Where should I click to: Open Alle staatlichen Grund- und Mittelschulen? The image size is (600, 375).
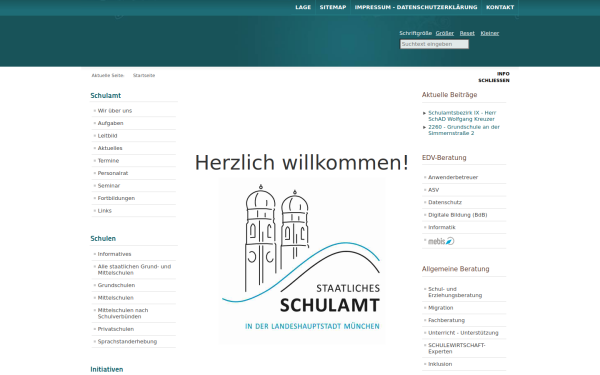[x=134, y=270]
